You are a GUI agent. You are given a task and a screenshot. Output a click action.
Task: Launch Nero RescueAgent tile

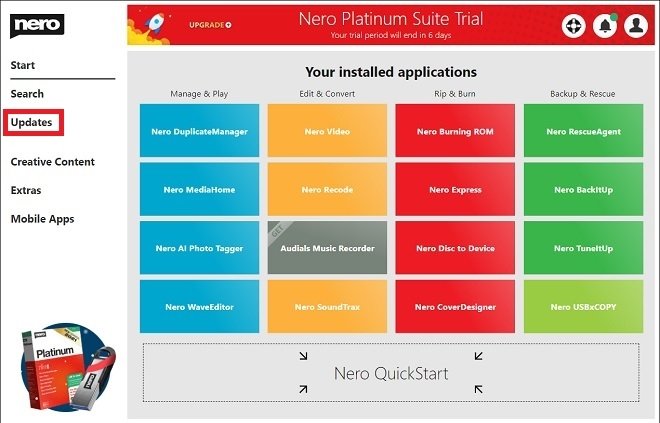point(583,130)
